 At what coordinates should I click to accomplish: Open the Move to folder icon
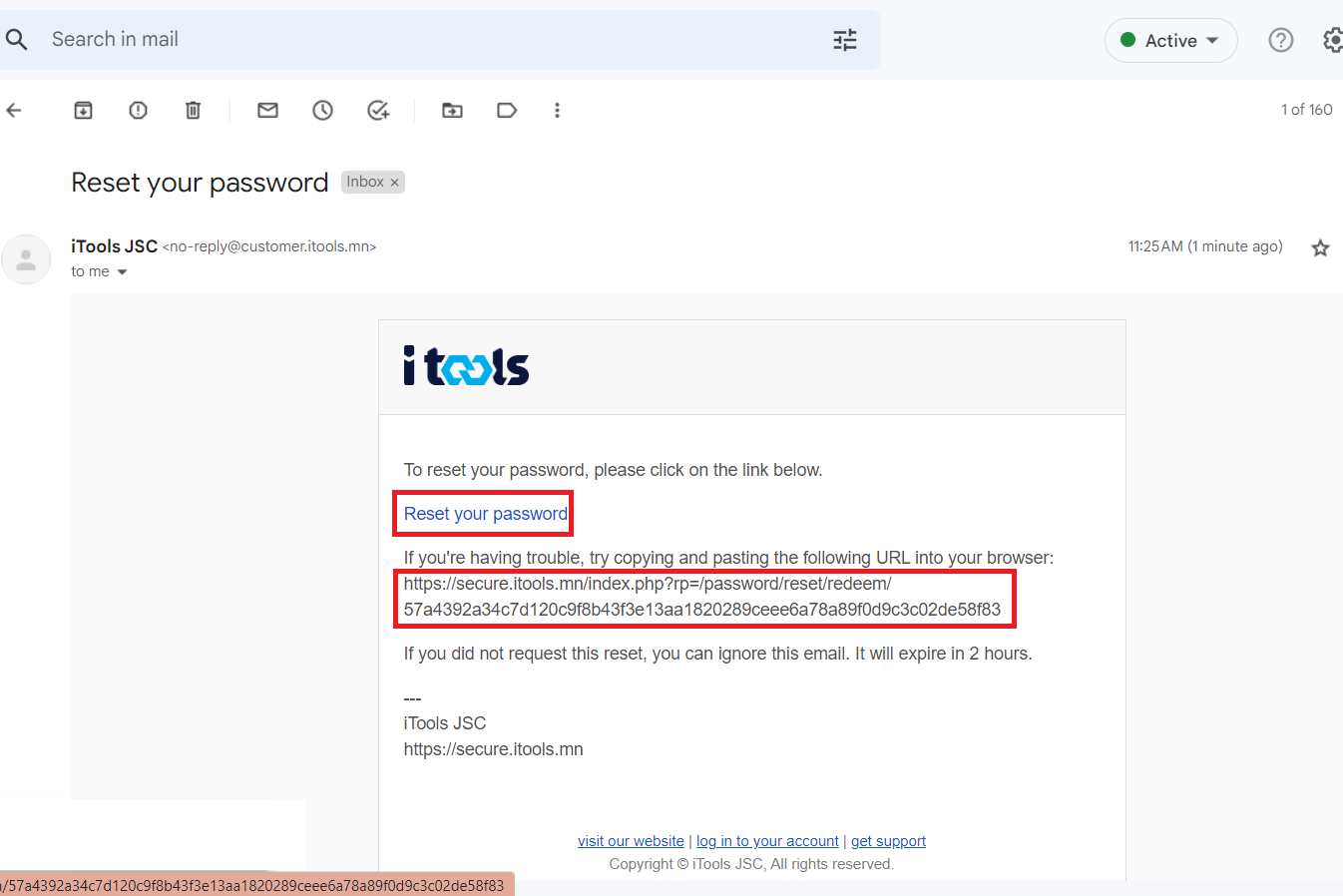click(452, 110)
